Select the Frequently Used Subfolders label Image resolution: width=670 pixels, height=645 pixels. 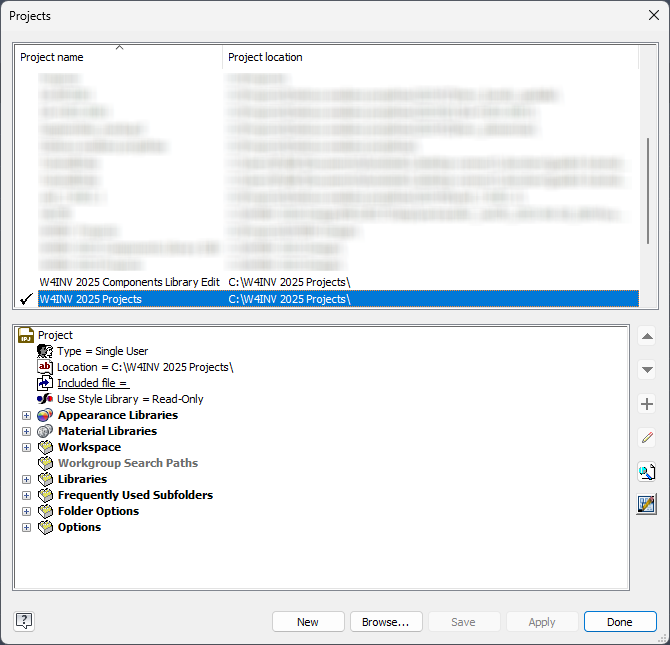pyautogui.click(x=135, y=495)
